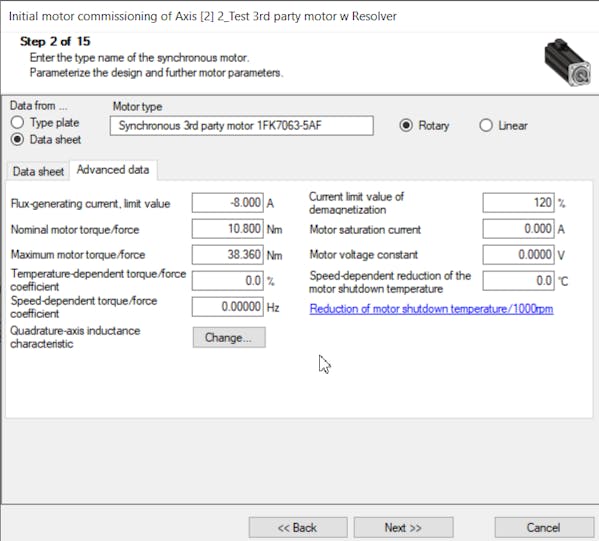The image size is (599, 541).
Task: Select the Type plate radio button
Action: tap(17, 123)
